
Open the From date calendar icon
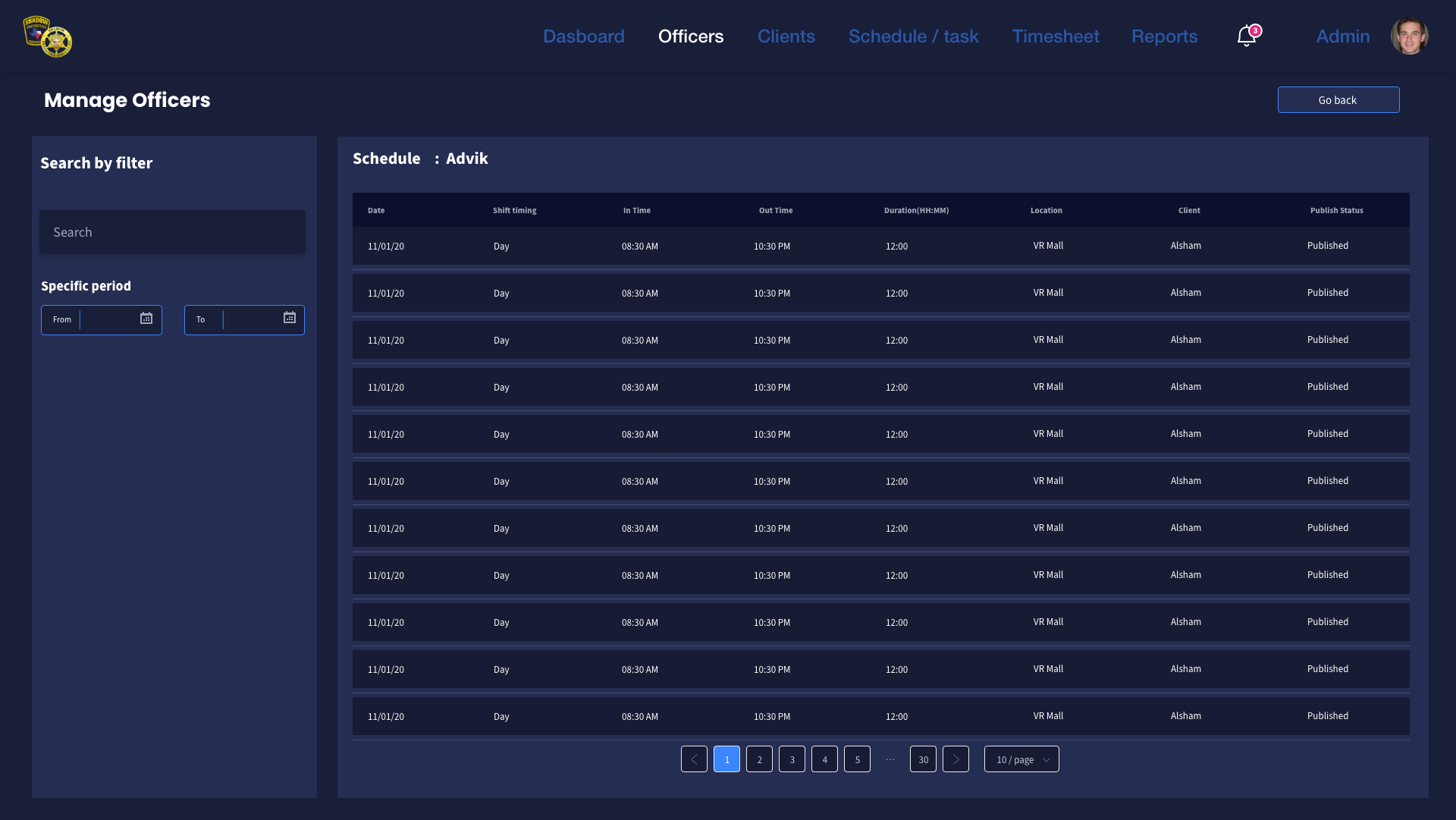pyautogui.click(x=146, y=319)
